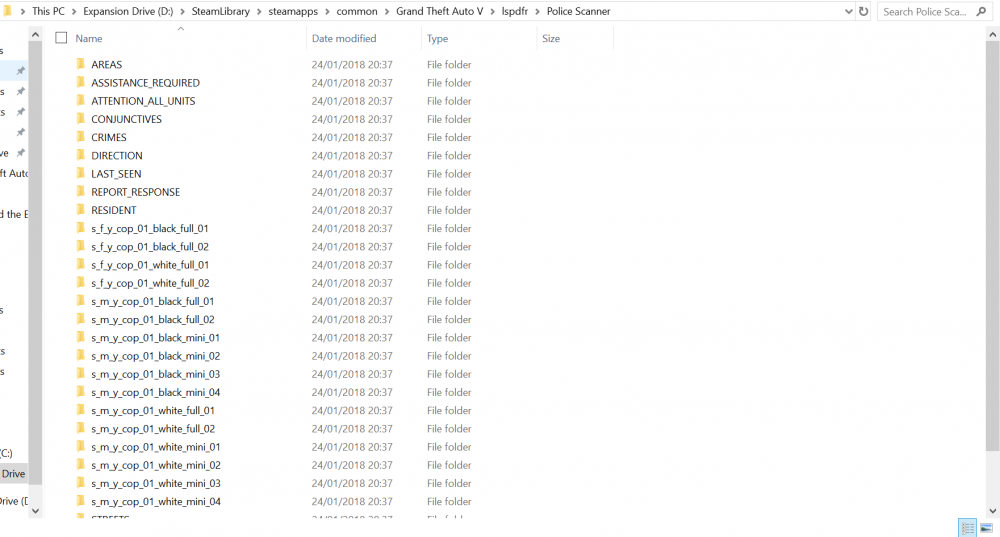Select the AREAS folder icon

[x=80, y=64]
